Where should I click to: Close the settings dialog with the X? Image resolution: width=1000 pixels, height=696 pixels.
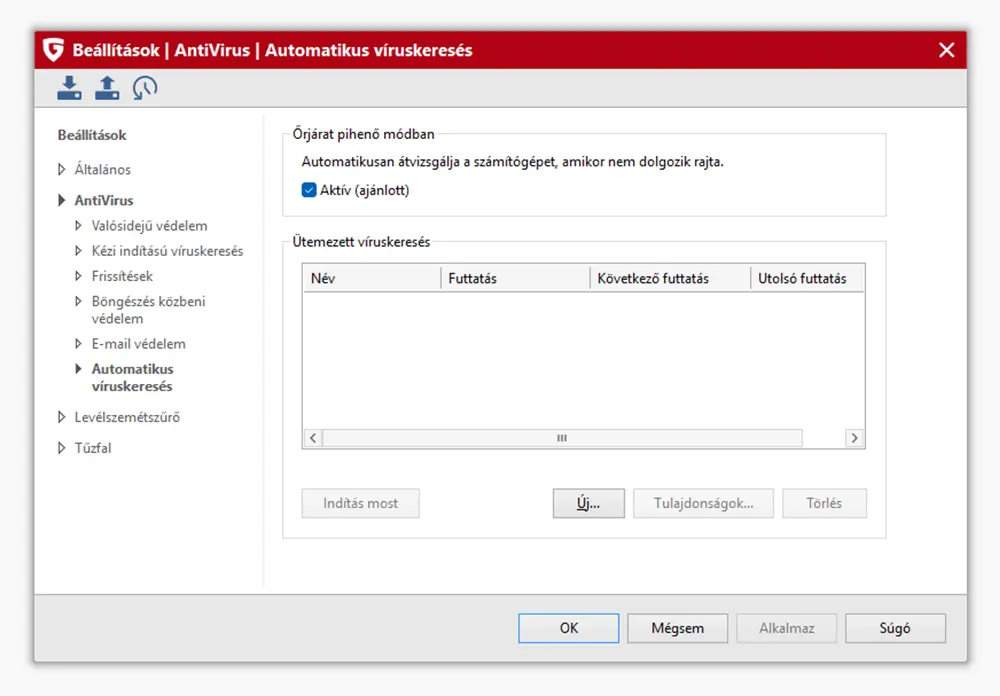coord(946,50)
